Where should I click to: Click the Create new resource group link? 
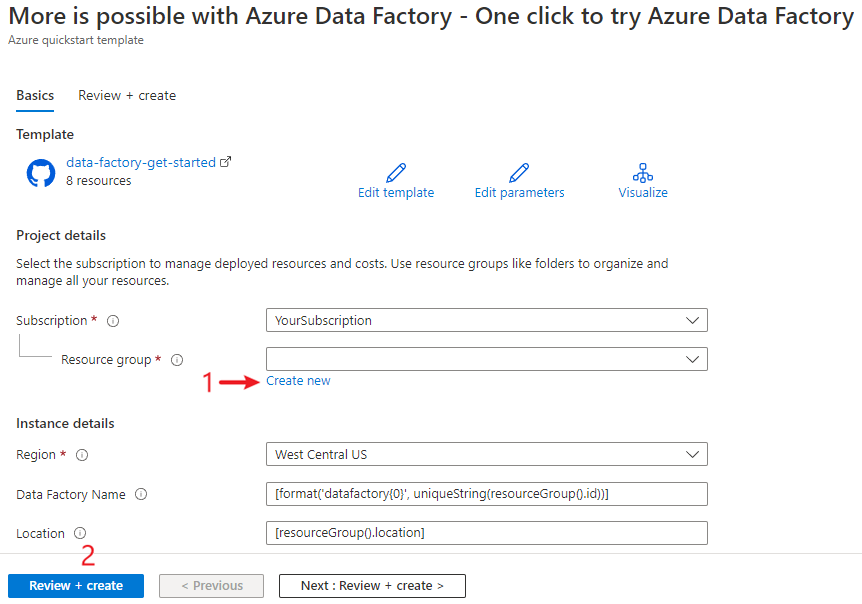(298, 381)
